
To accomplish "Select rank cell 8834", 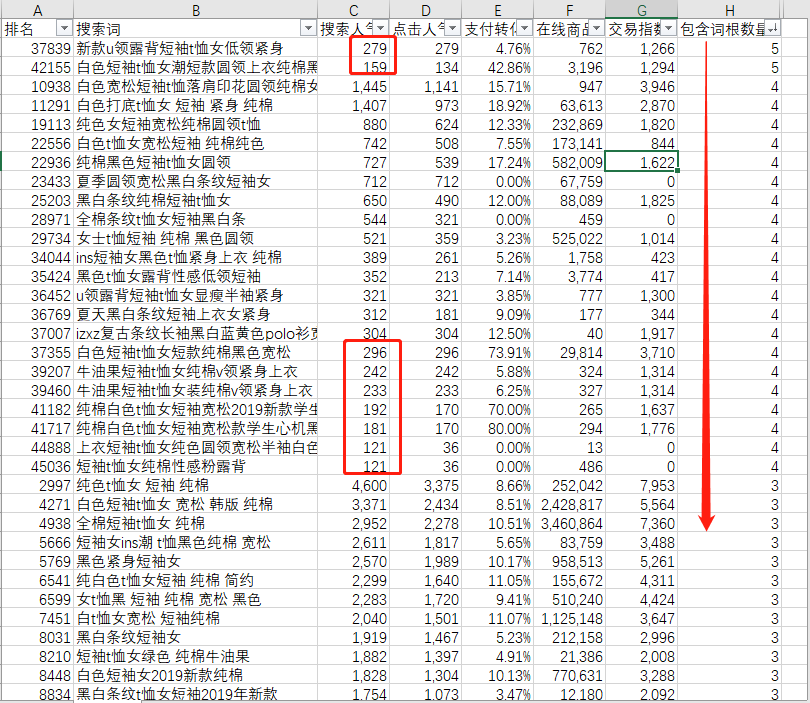I will pos(37,694).
